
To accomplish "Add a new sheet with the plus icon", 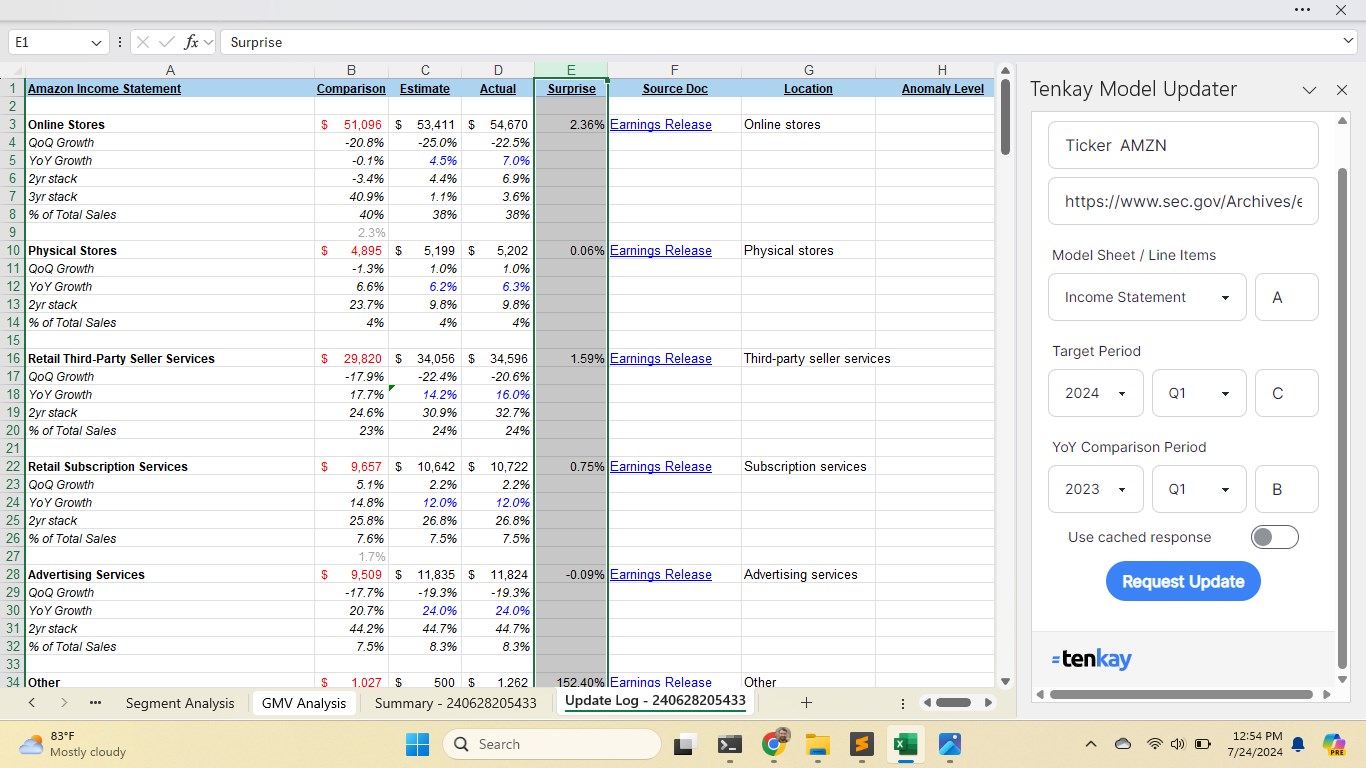I will (x=806, y=703).
